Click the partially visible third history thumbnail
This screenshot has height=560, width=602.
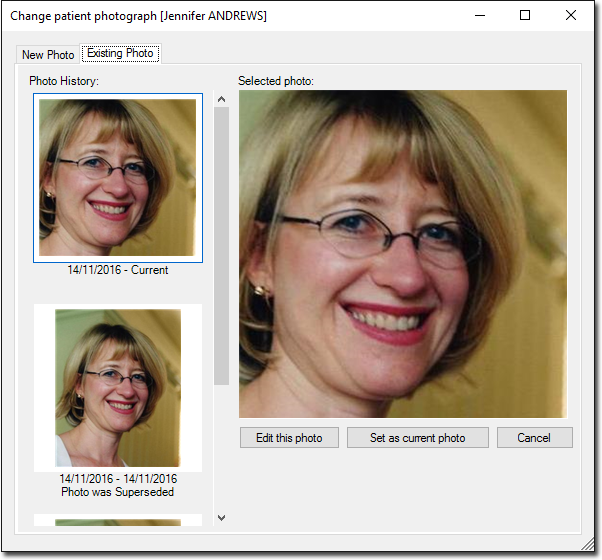point(118,520)
